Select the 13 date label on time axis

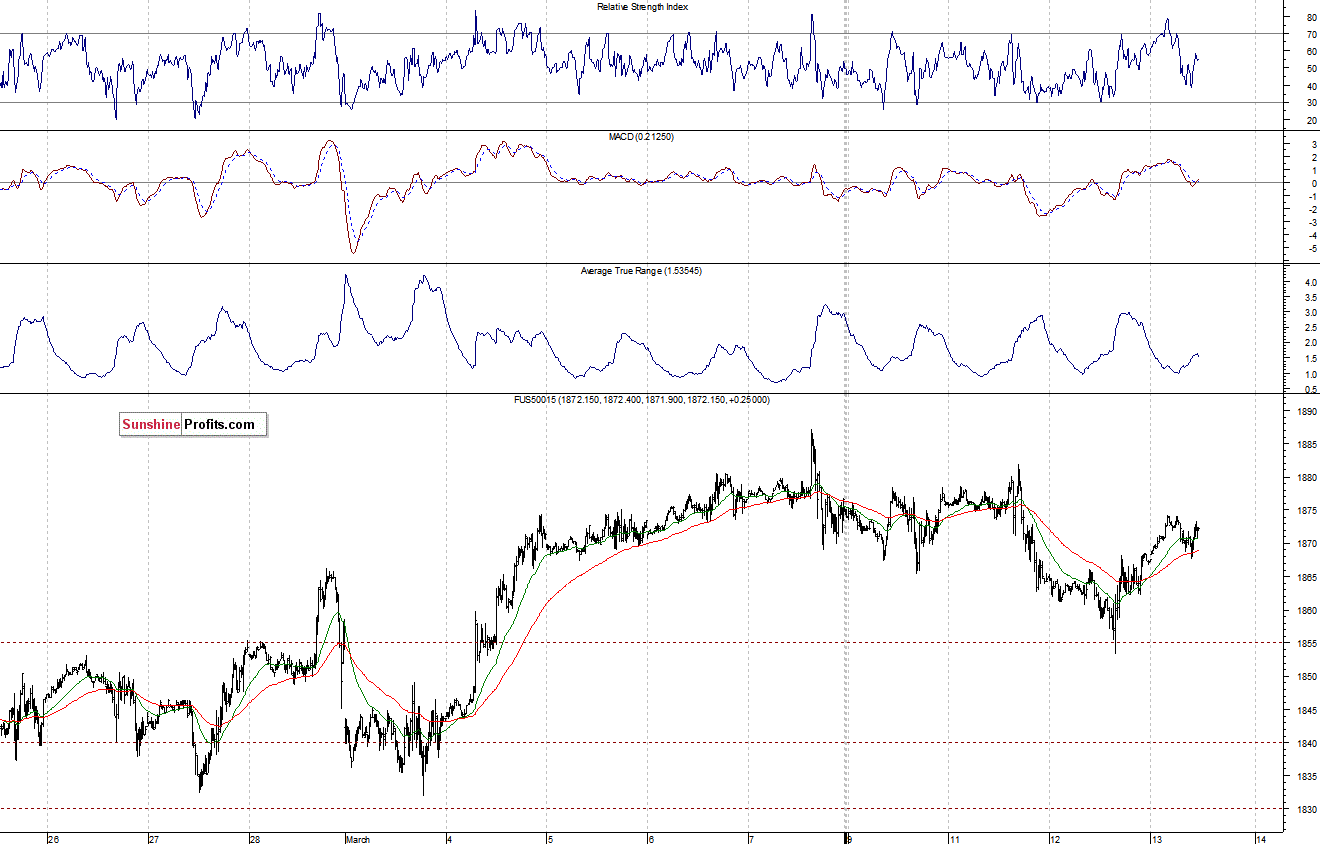pyautogui.click(x=1155, y=839)
